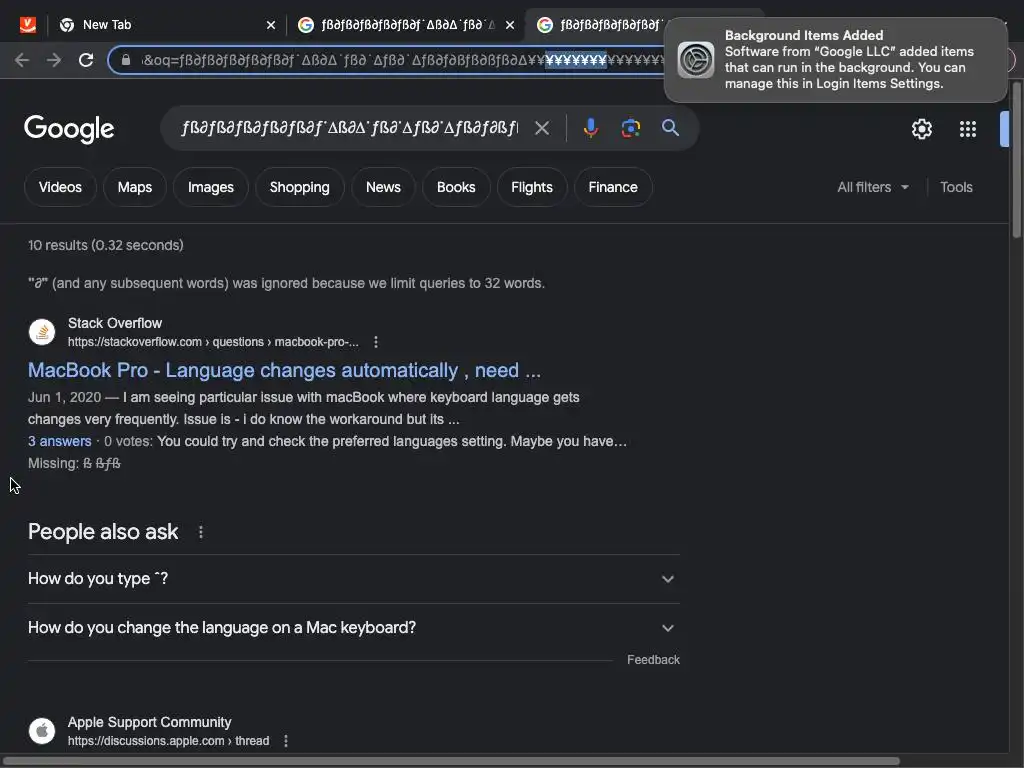Image resolution: width=1024 pixels, height=768 pixels.
Task: Open the Vivaldi menu icon
Action: point(27,25)
